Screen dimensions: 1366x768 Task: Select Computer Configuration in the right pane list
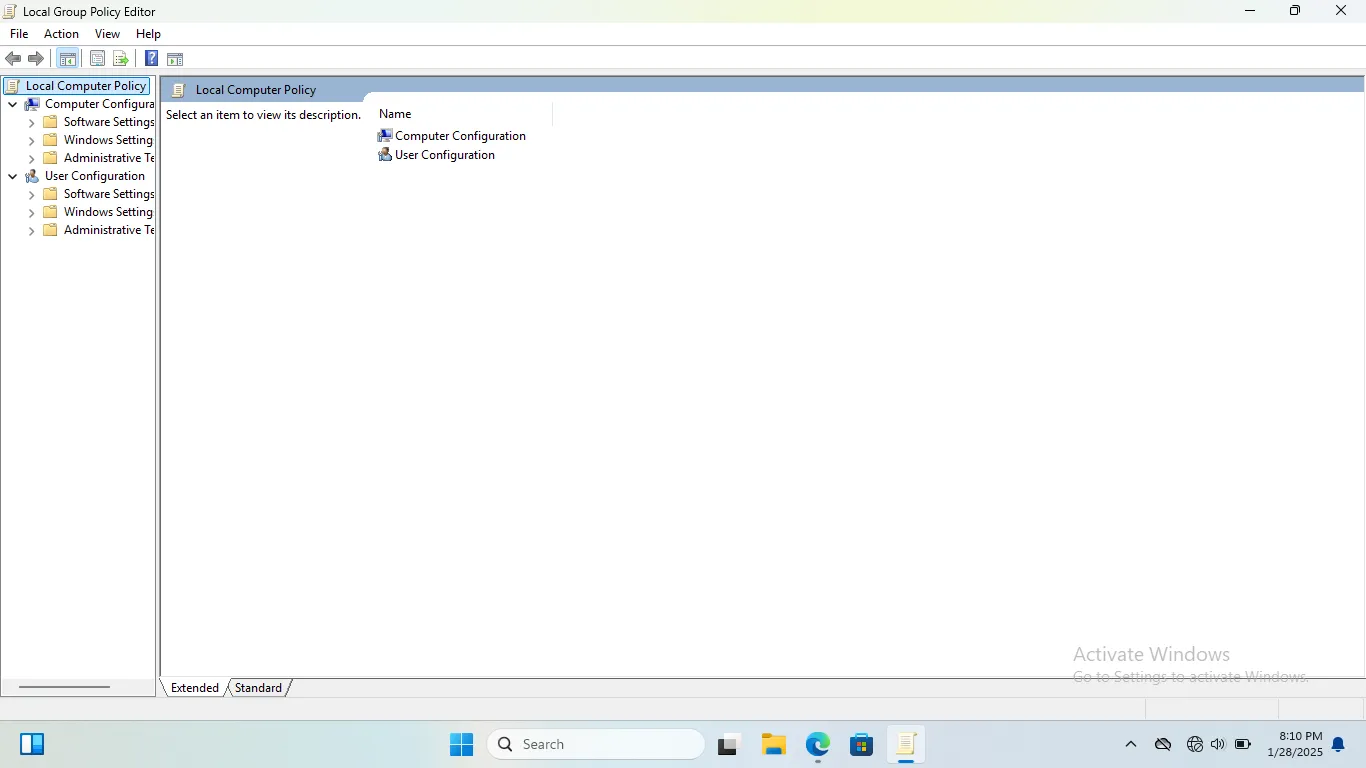coord(452,136)
